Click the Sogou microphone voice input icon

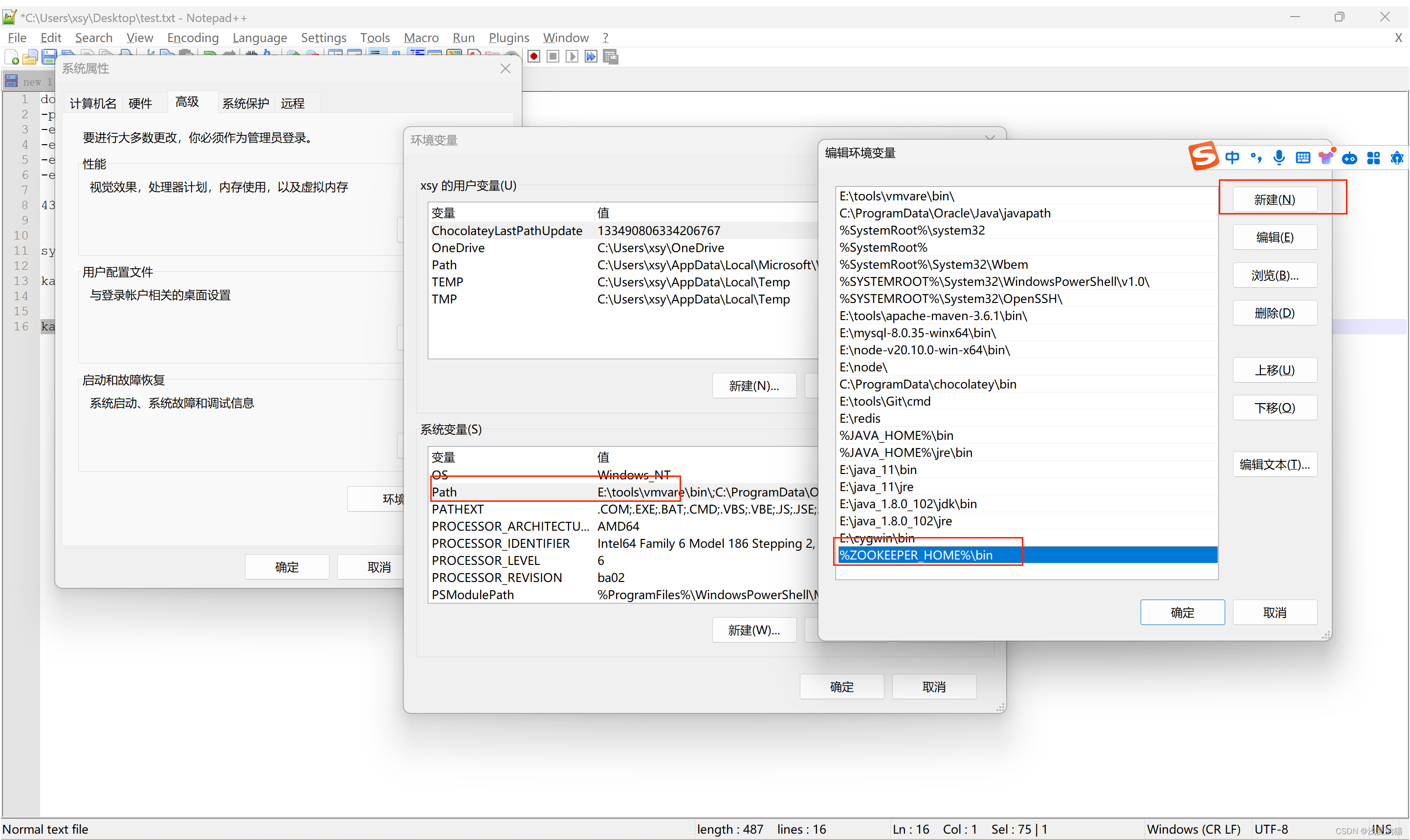(x=1278, y=157)
